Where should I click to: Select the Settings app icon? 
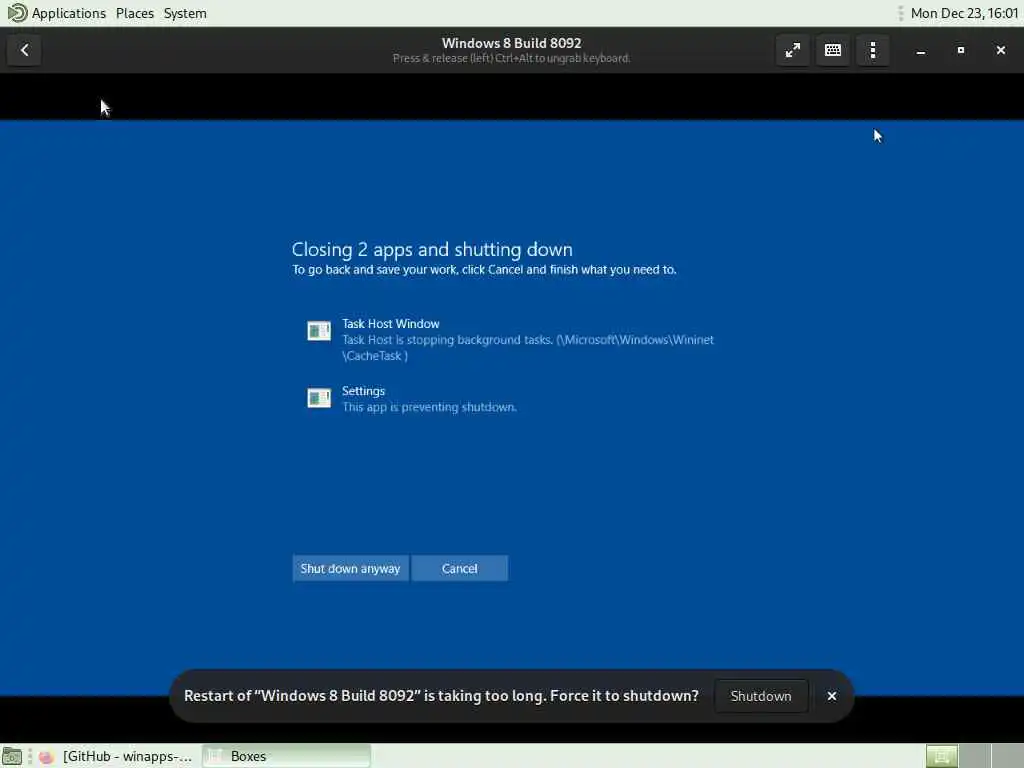(x=319, y=398)
